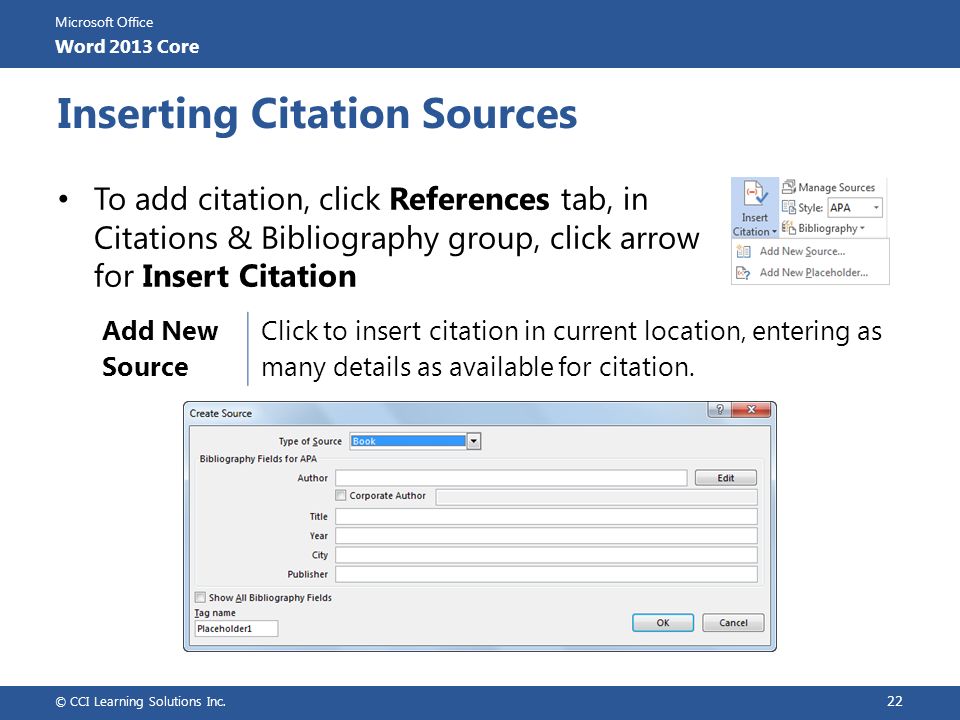960x720 pixels.
Task: Click the slide number 22
Action: 894,701
